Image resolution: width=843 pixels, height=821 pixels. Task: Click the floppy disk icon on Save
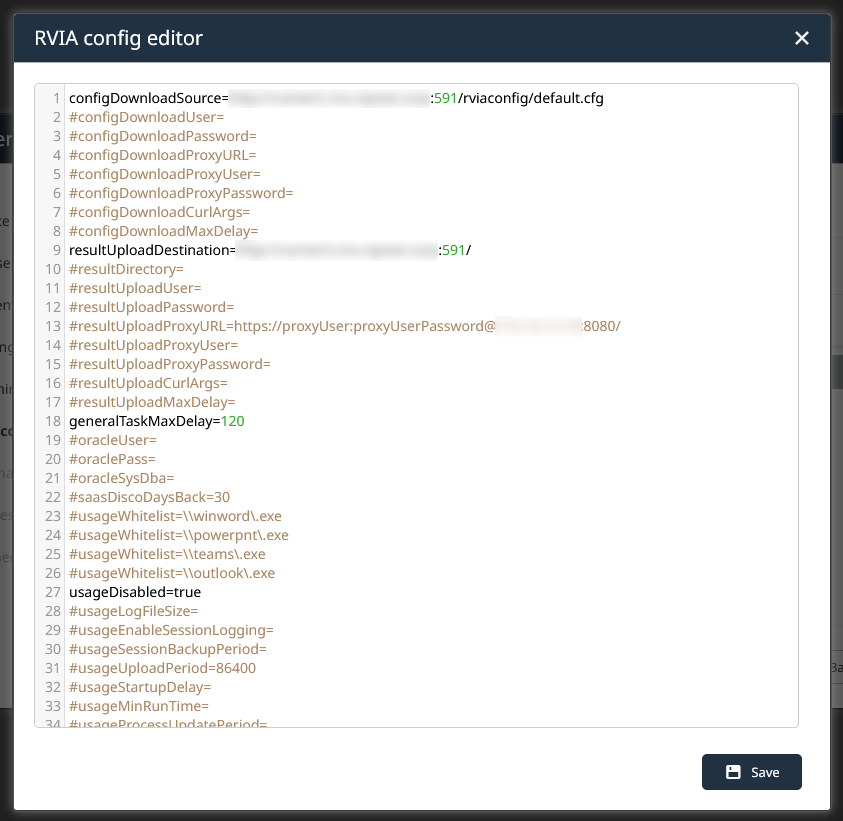click(x=733, y=772)
